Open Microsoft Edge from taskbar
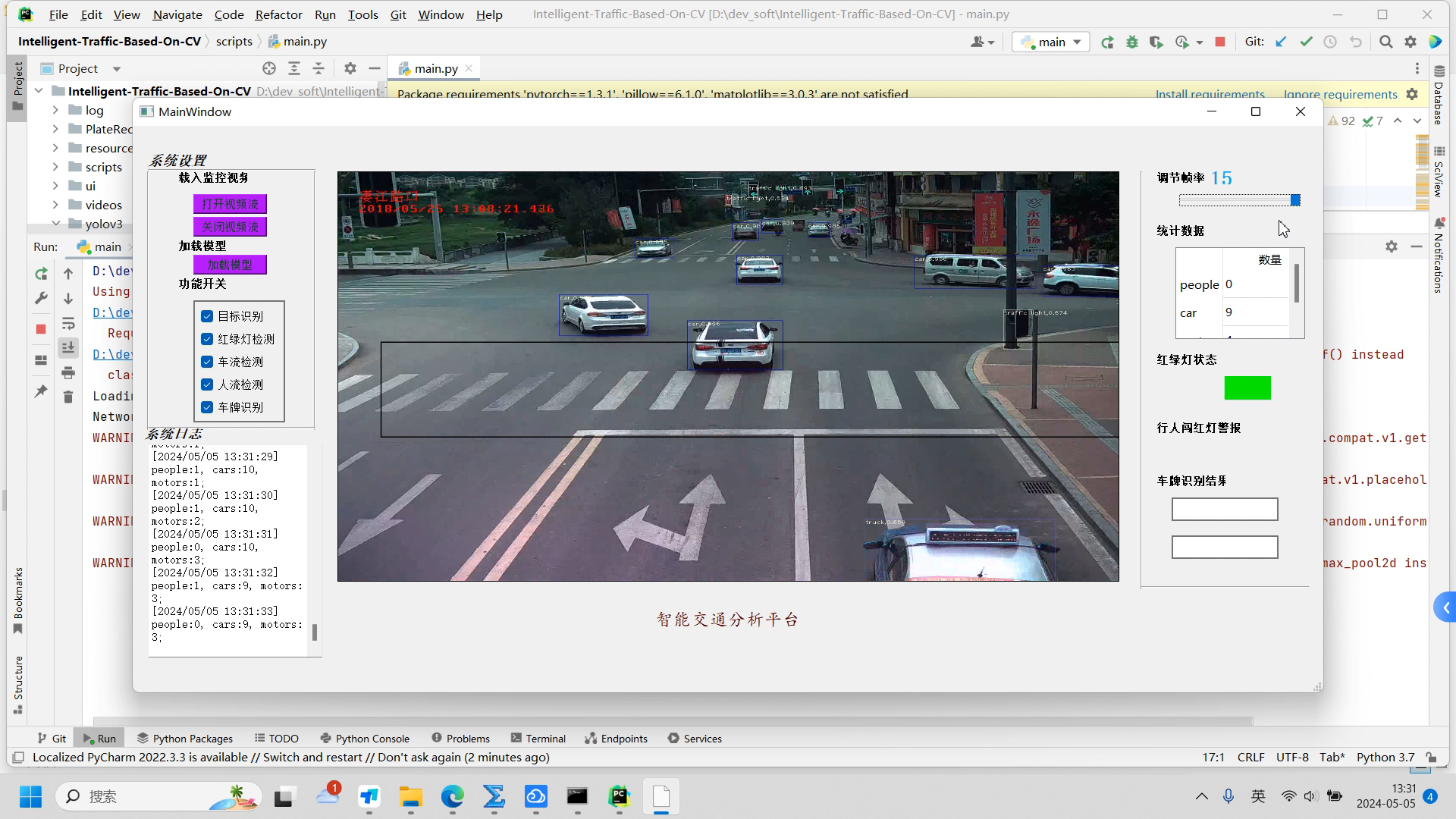This screenshot has width=1456, height=819. click(453, 796)
